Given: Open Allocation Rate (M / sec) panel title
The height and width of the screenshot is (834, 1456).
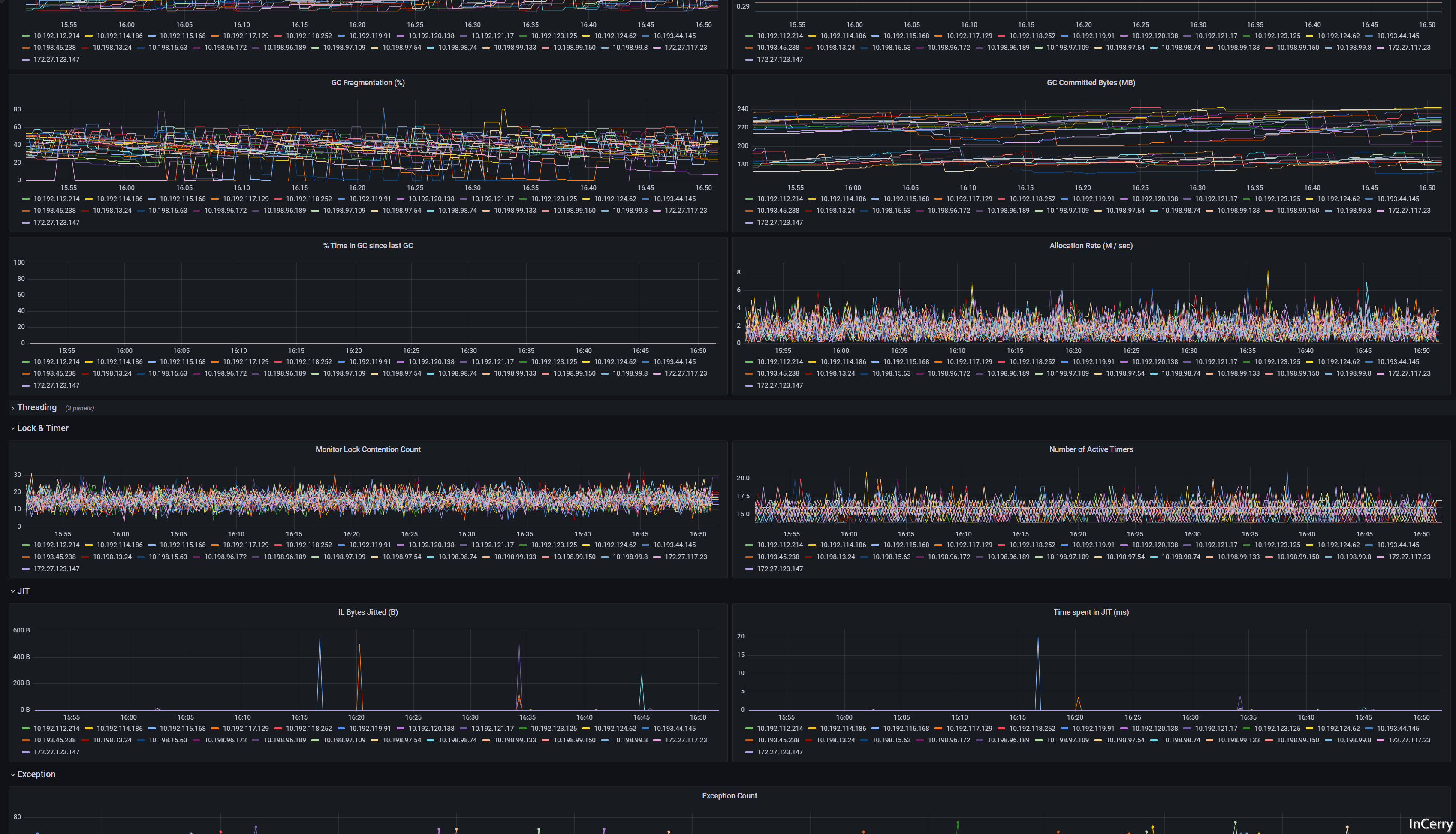Looking at the screenshot, I should (1091, 246).
